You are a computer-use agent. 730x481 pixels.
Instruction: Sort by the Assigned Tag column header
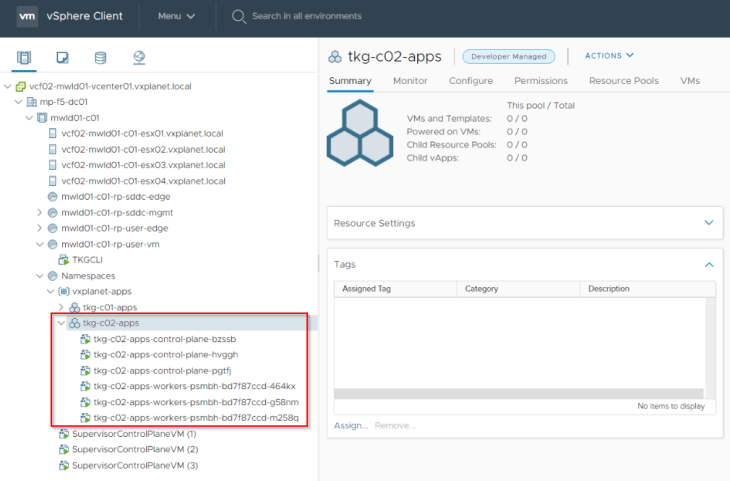click(x=395, y=289)
